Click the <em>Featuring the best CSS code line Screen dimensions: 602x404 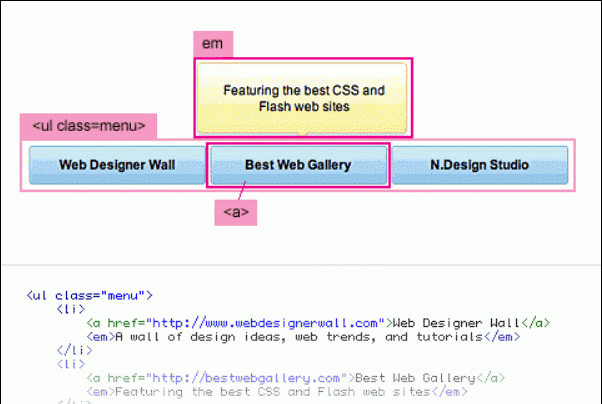(x=277, y=392)
